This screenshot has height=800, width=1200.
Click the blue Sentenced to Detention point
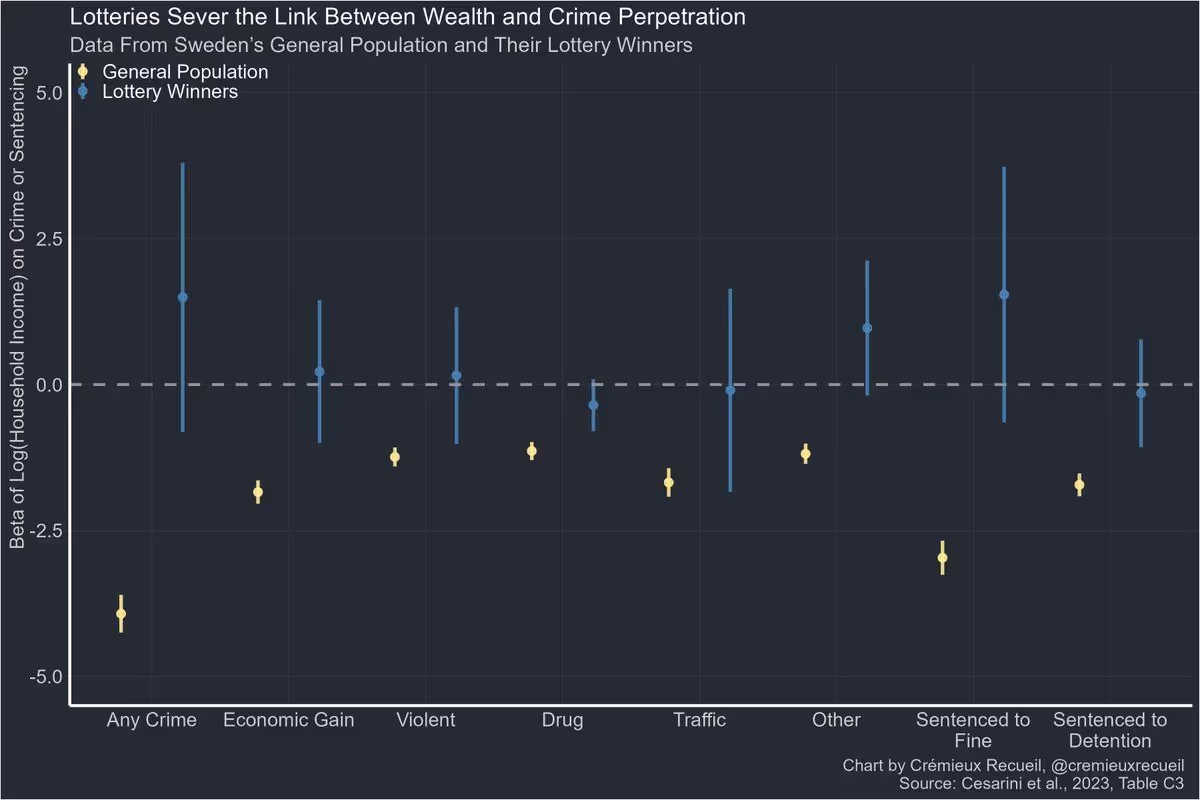point(1141,393)
